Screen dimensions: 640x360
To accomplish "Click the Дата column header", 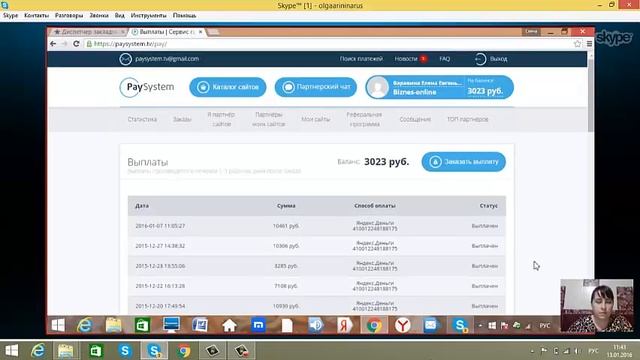I will 142,206.
